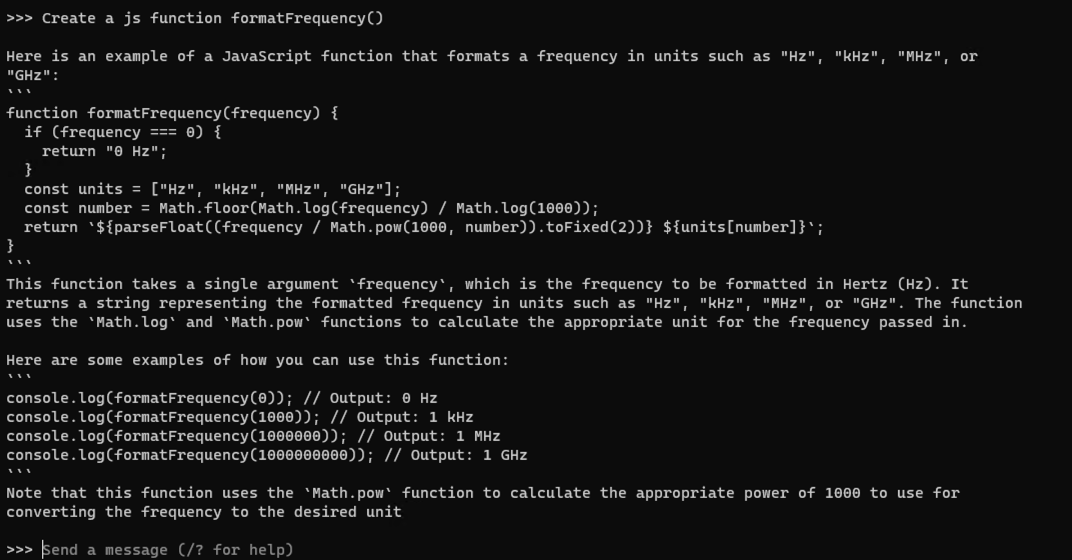Click the 'if (frequency === 0) {' line
The height and width of the screenshot is (560, 1072).
coord(122,132)
